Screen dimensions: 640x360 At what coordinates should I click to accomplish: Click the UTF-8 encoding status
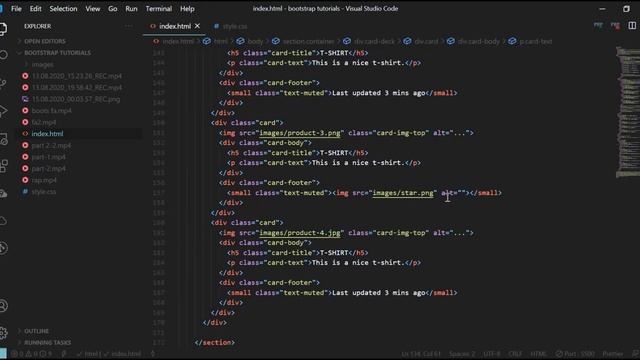[491, 354]
